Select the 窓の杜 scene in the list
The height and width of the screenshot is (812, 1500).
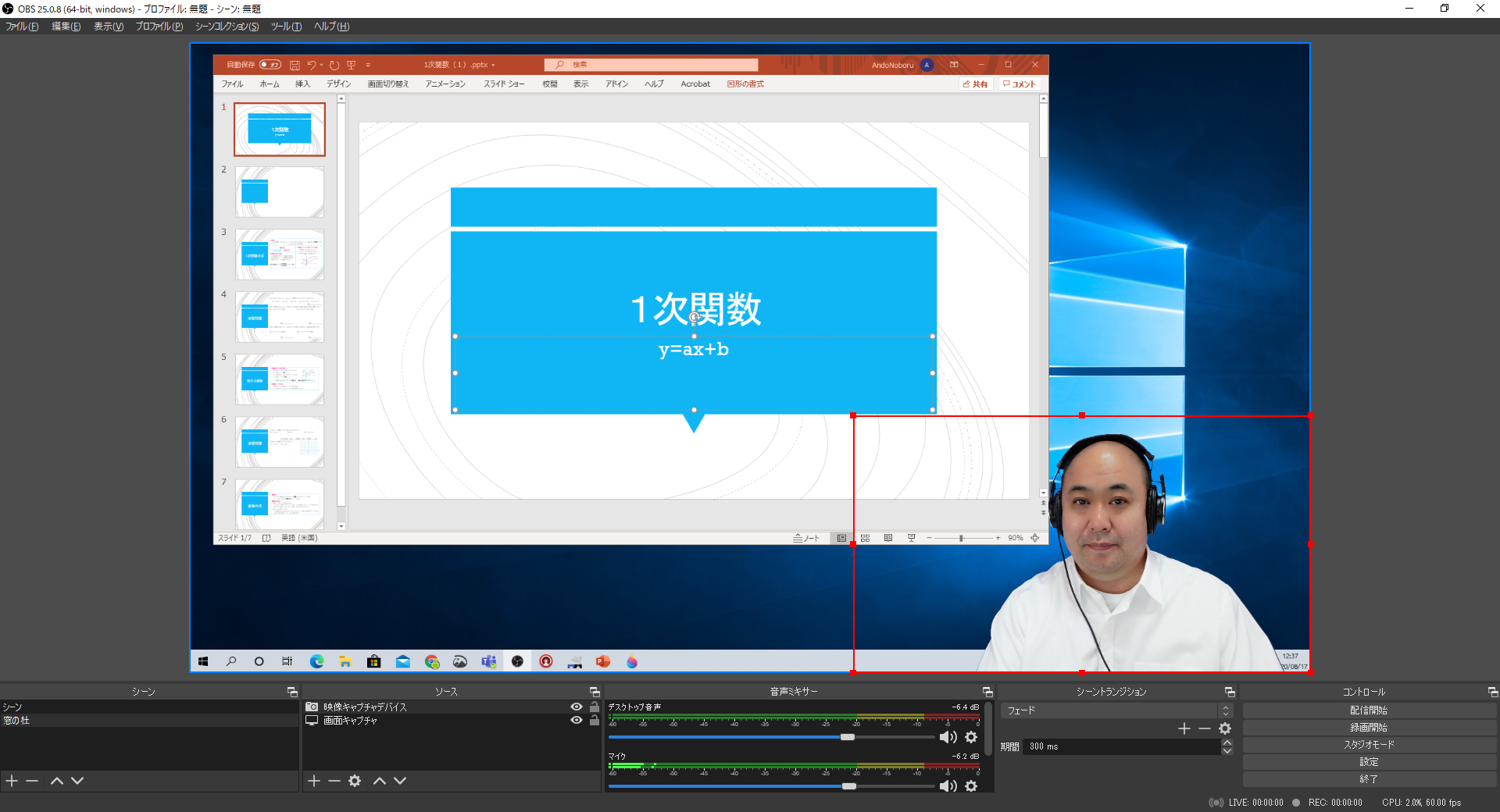[x=149, y=720]
